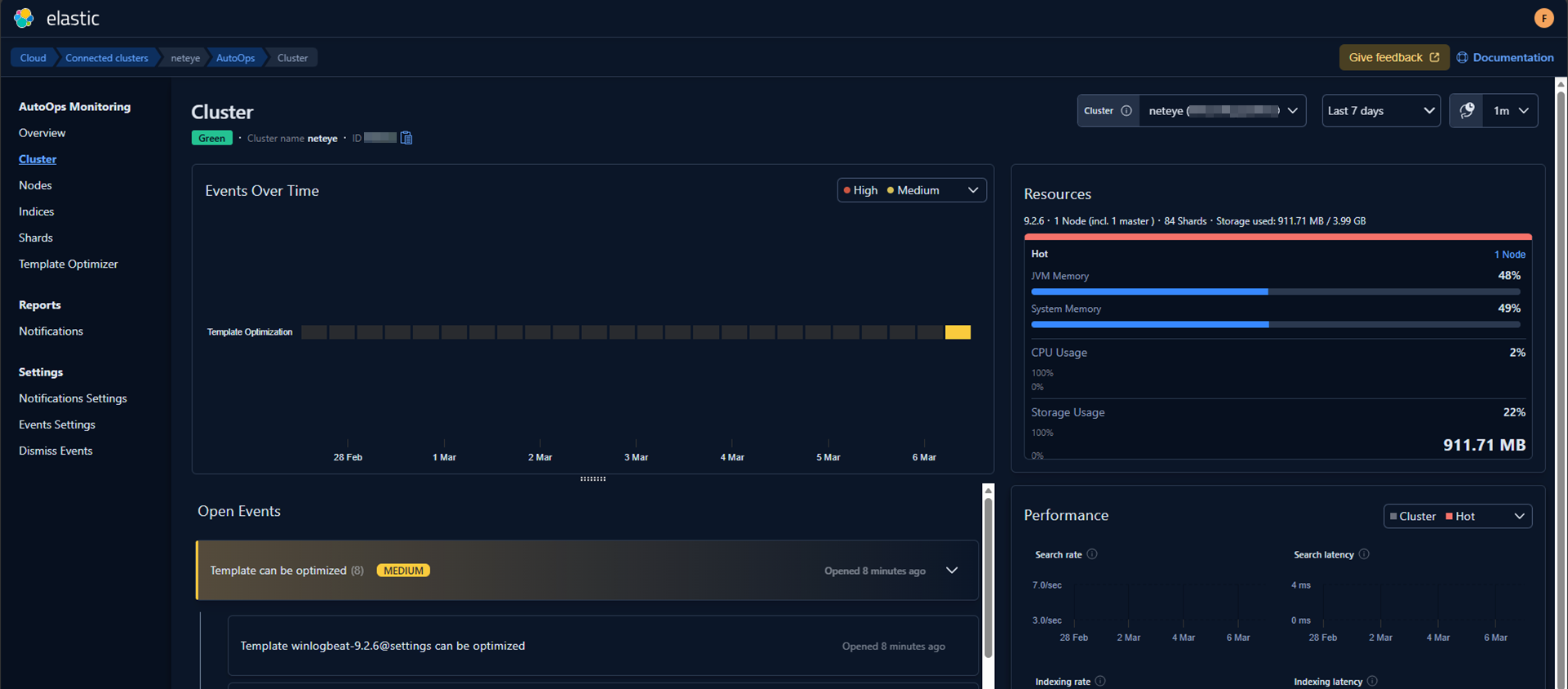Click the Give feedback button

pyautogui.click(x=1393, y=57)
